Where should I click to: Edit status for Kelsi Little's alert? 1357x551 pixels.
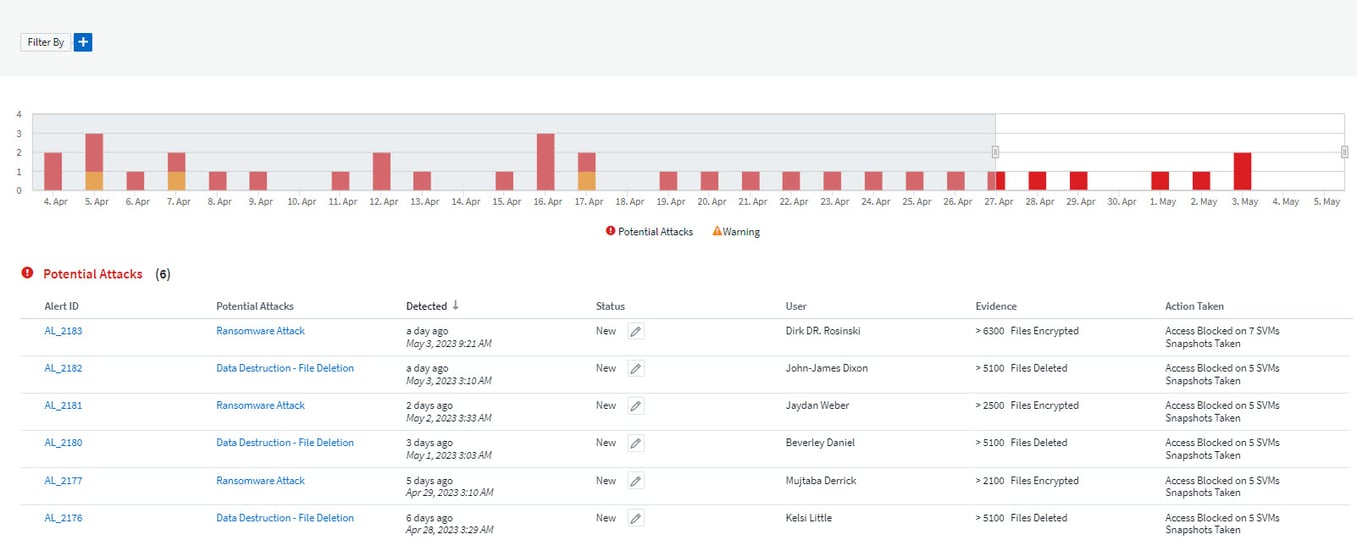coord(636,518)
